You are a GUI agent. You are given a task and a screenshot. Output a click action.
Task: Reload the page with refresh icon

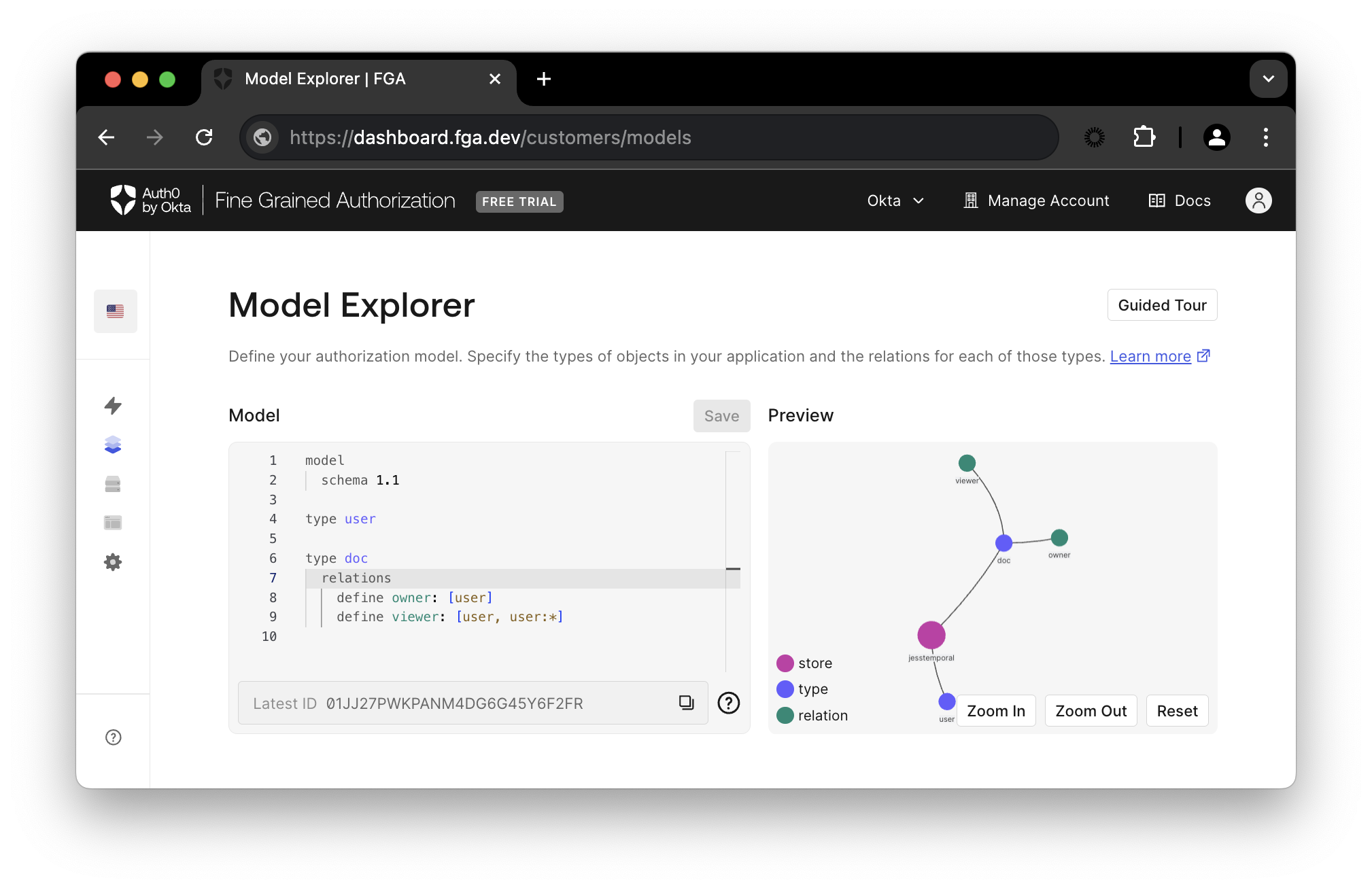point(204,138)
